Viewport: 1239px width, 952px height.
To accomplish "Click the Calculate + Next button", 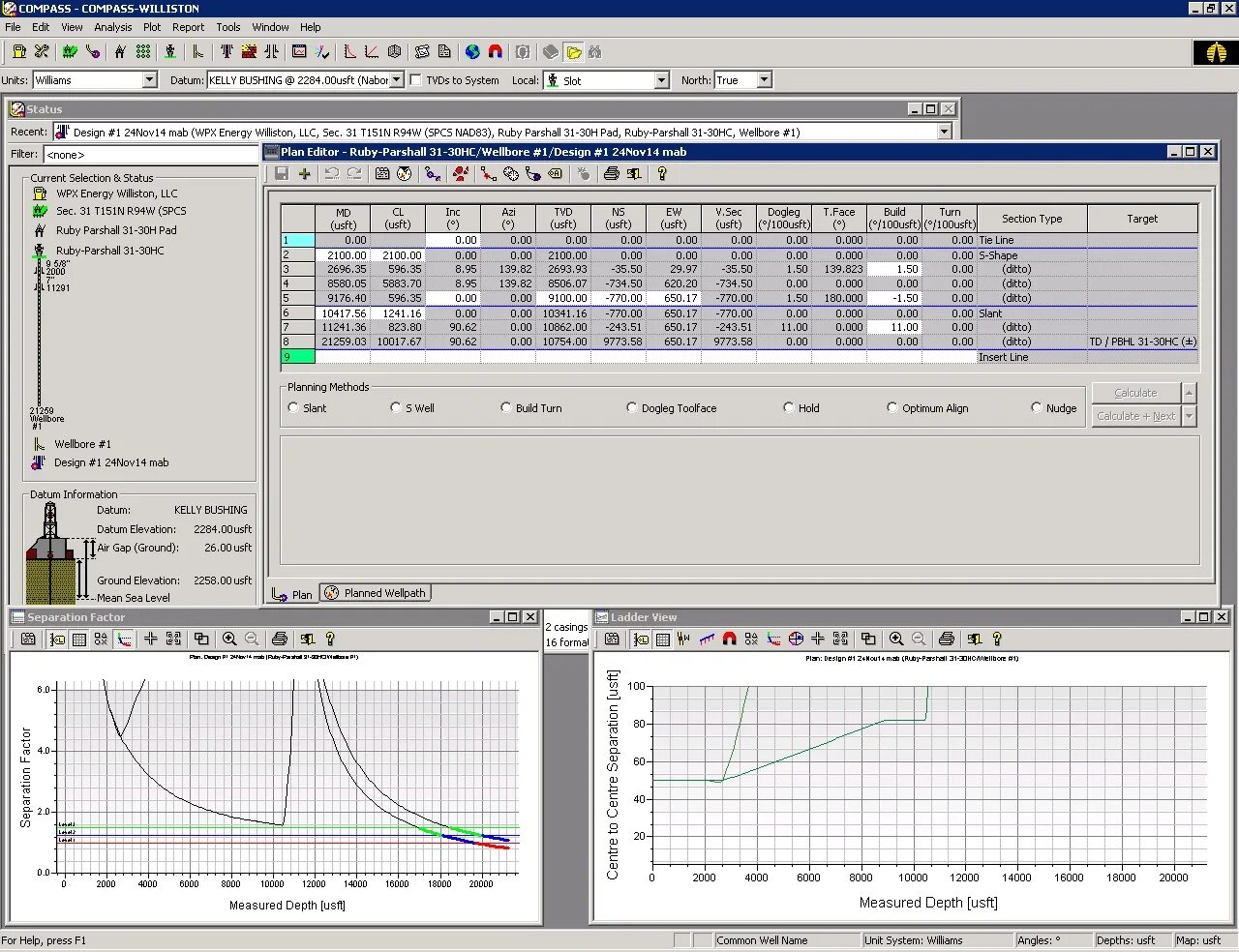I will (x=1136, y=416).
